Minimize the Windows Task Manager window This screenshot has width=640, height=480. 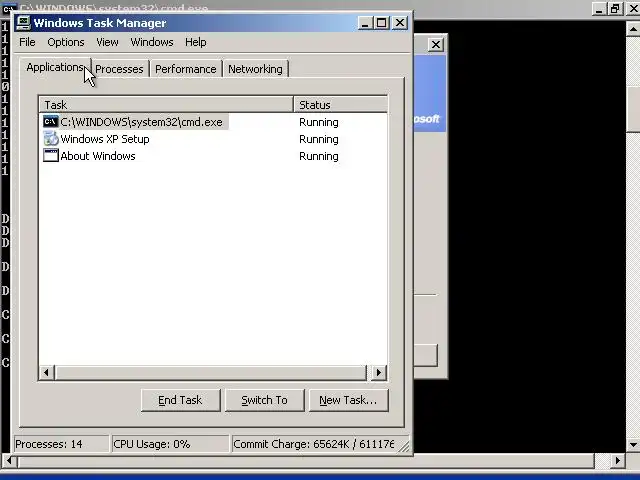click(365, 23)
